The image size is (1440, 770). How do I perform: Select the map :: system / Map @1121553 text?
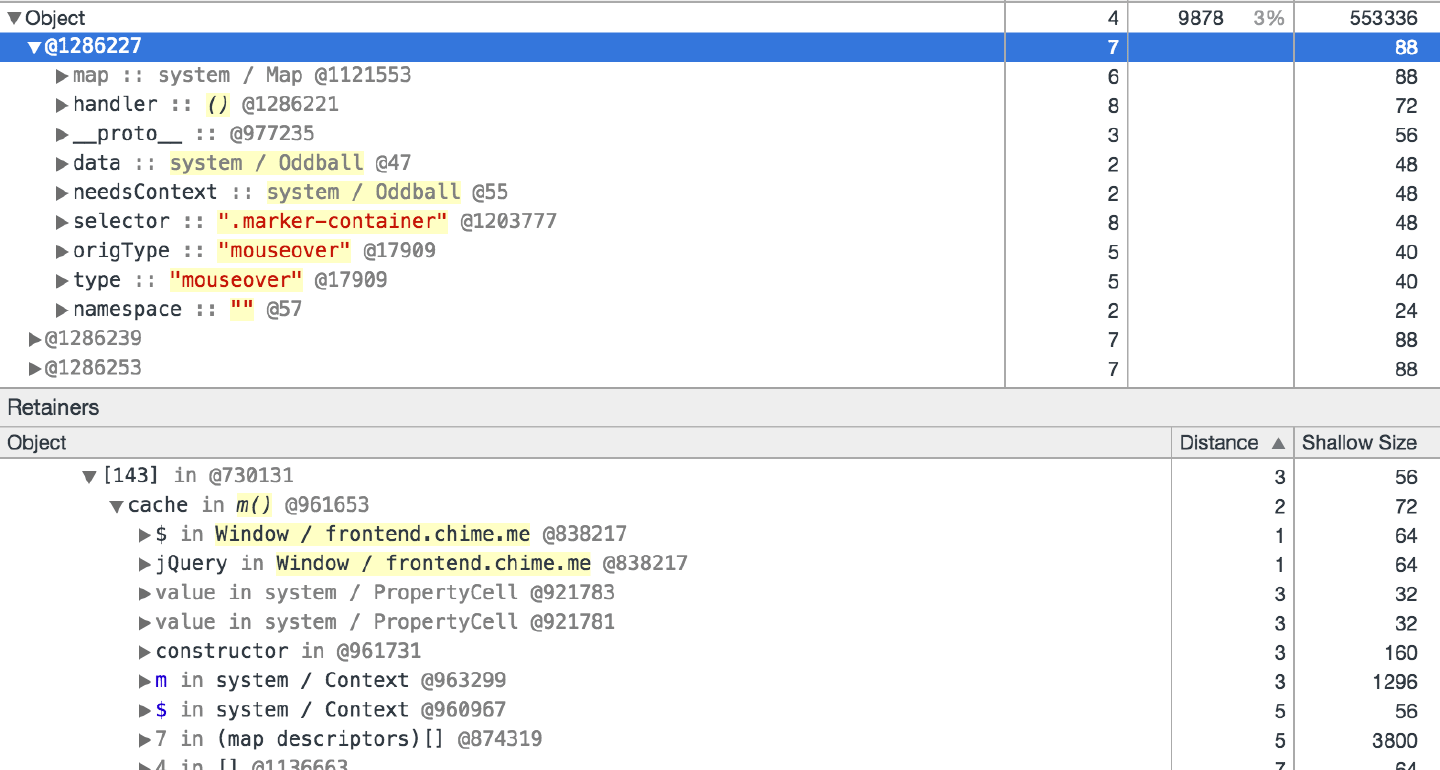242,76
